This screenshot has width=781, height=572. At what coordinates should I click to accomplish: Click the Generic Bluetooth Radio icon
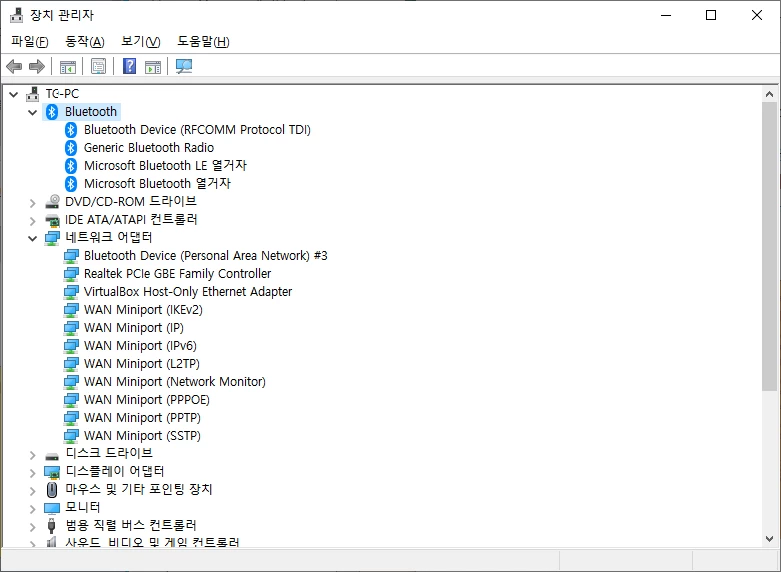point(71,147)
